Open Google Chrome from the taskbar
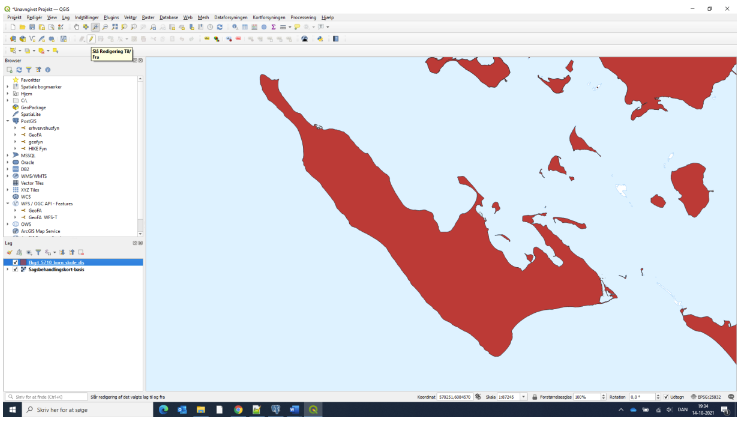This screenshot has width=740, height=421. click(238, 410)
